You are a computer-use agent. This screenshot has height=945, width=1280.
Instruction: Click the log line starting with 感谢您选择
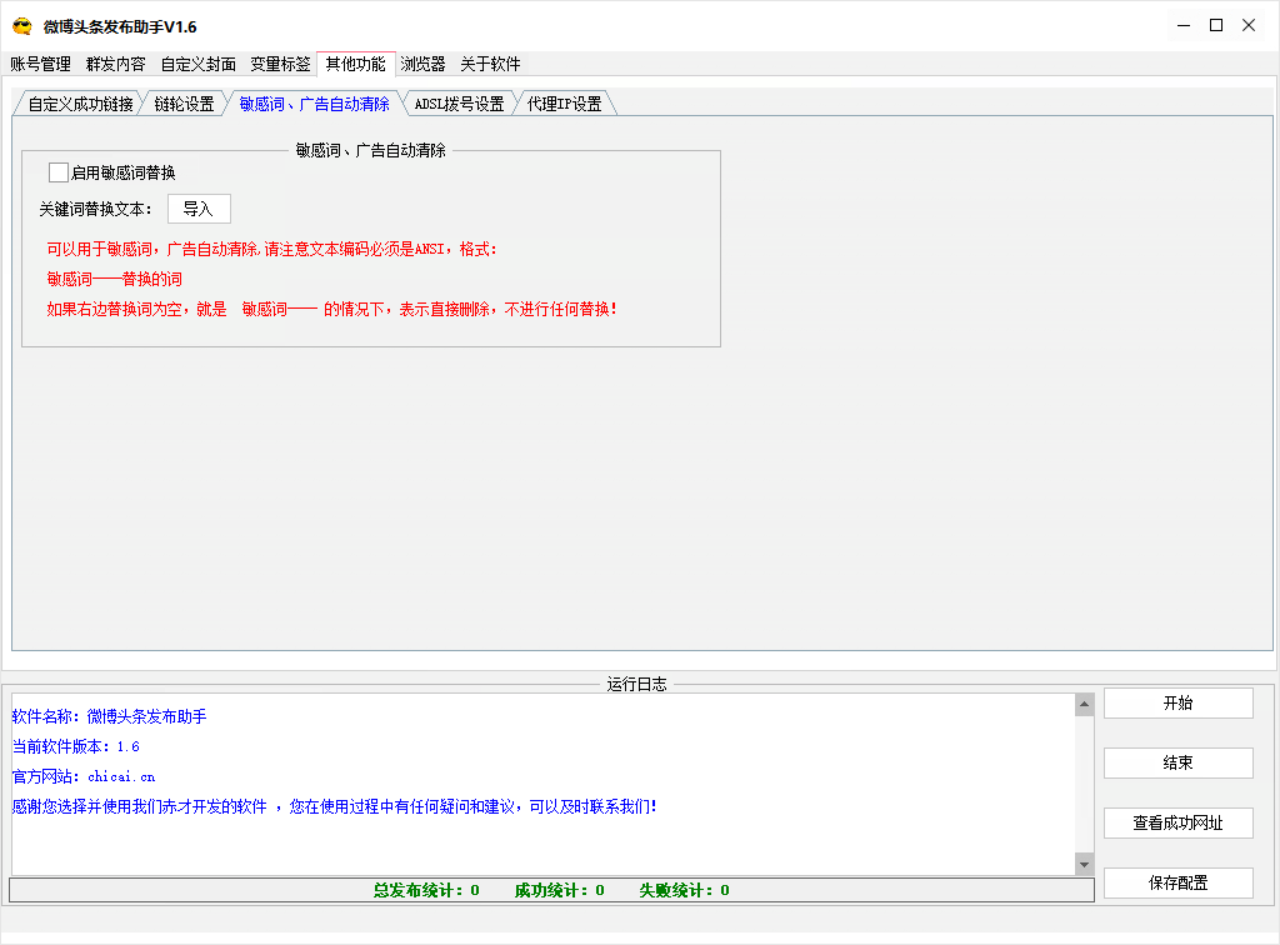[x=334, y=807]
